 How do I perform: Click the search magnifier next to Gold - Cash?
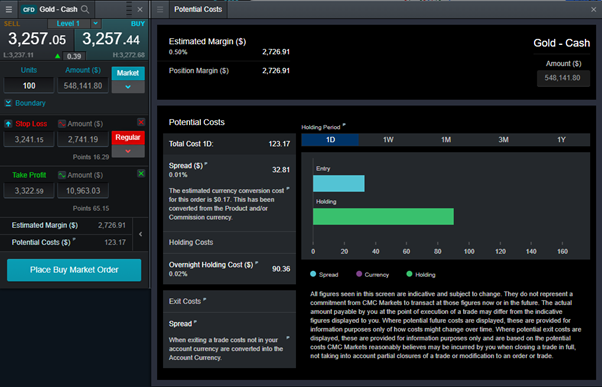tap(85, 9)
